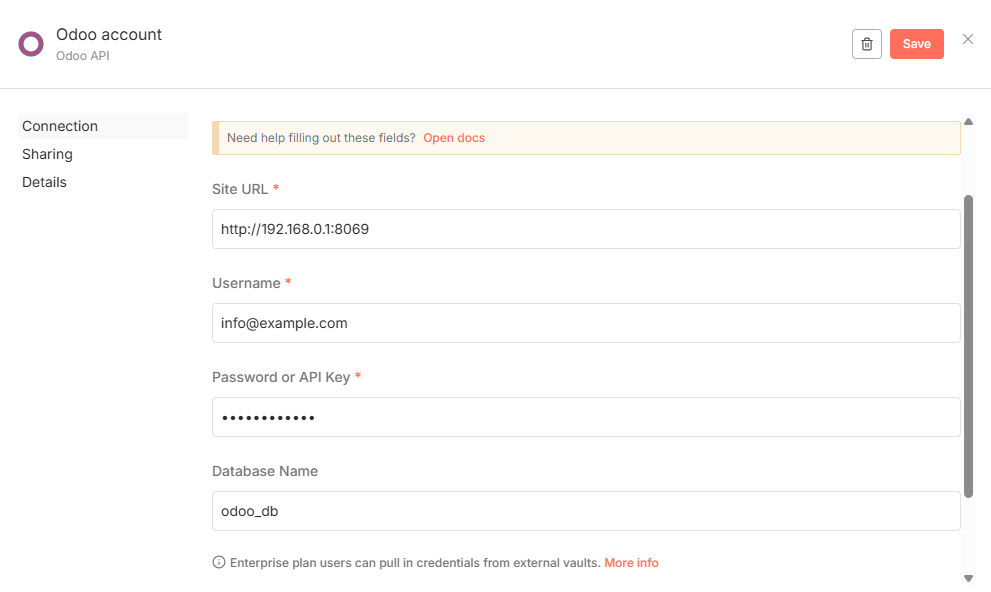Click More info about external vaults
Image resolution: width=991 pixels, height=592 pixels.
click(631, 562)
